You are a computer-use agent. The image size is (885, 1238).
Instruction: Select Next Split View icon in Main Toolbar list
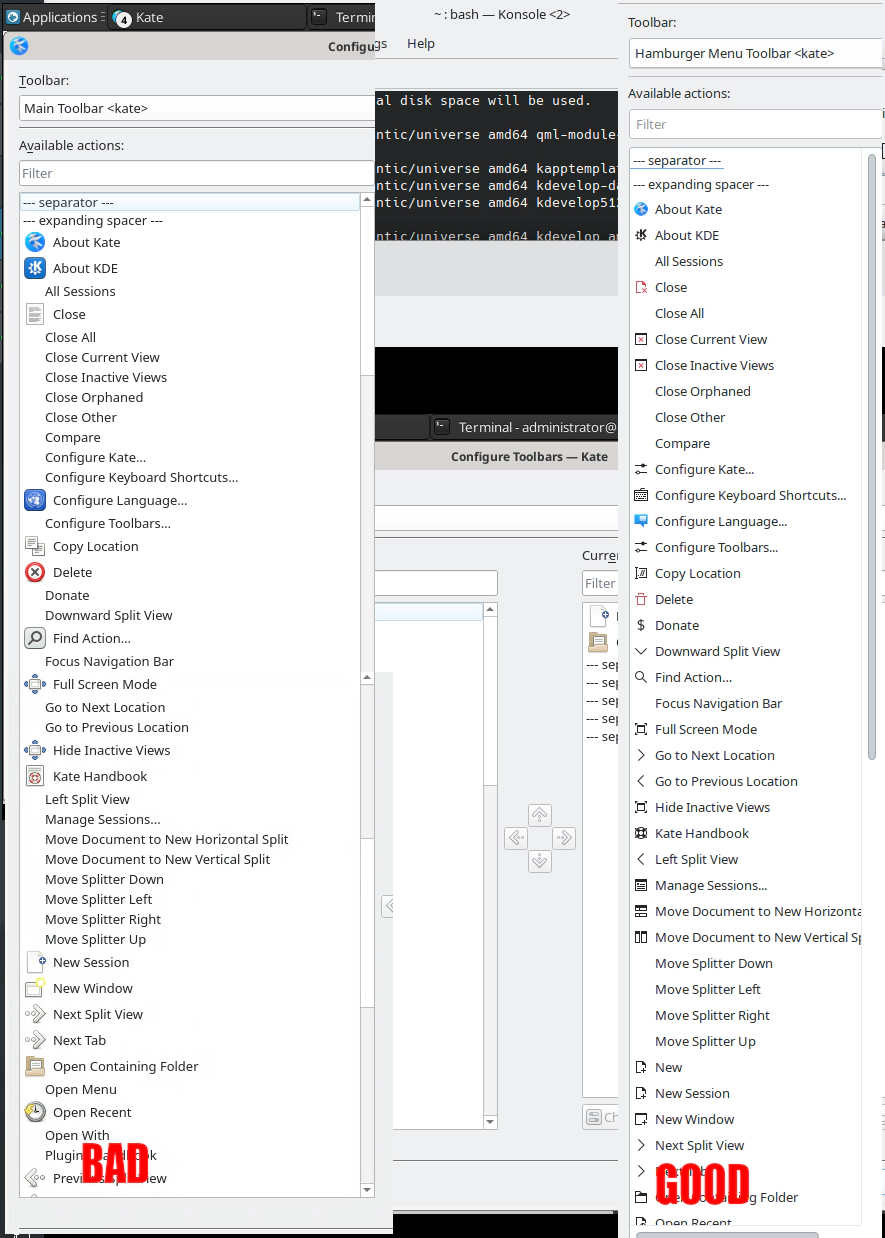(35, 1014)
